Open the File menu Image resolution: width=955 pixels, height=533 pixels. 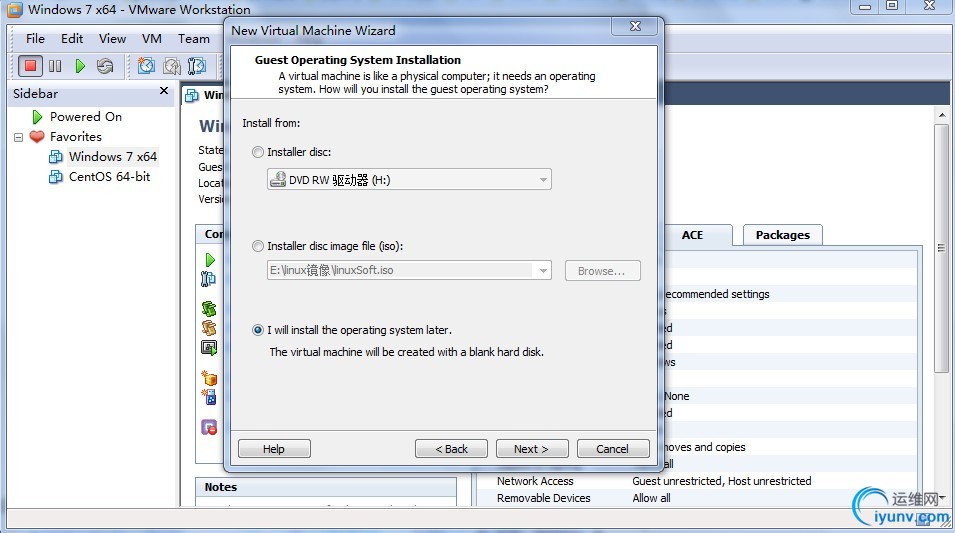pyautogui.click(x=35, y=38)
